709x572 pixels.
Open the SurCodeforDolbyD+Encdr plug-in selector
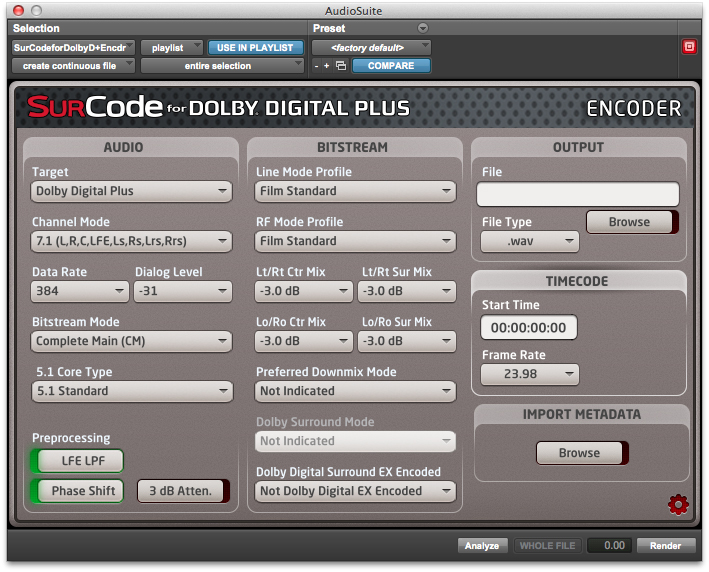pyautogui.click(x=73, y=47)
